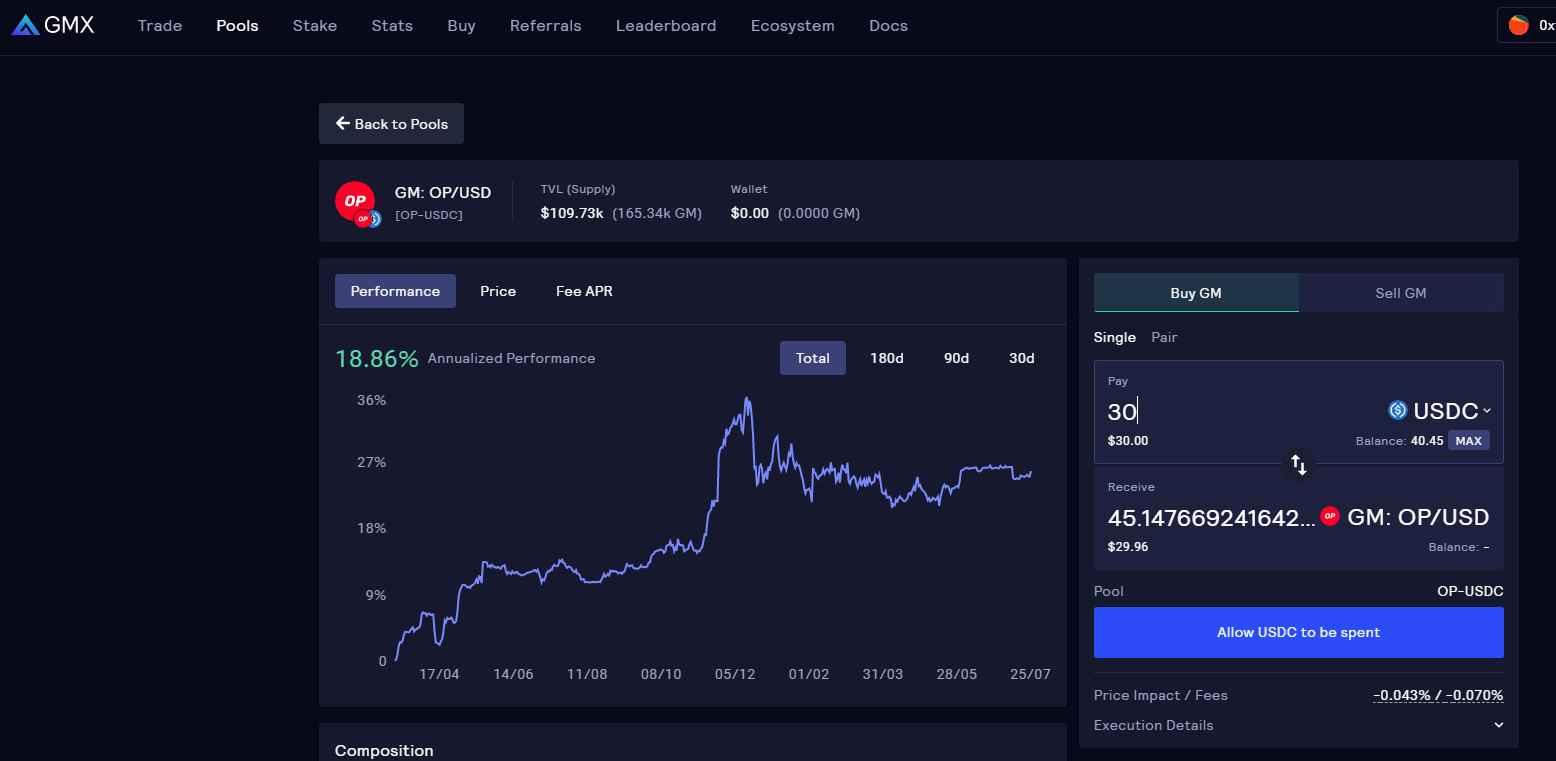Click the swap arrows between Pay and Receive
The height and width of the screenshot is (761, 1556).
pos(1298,464)
